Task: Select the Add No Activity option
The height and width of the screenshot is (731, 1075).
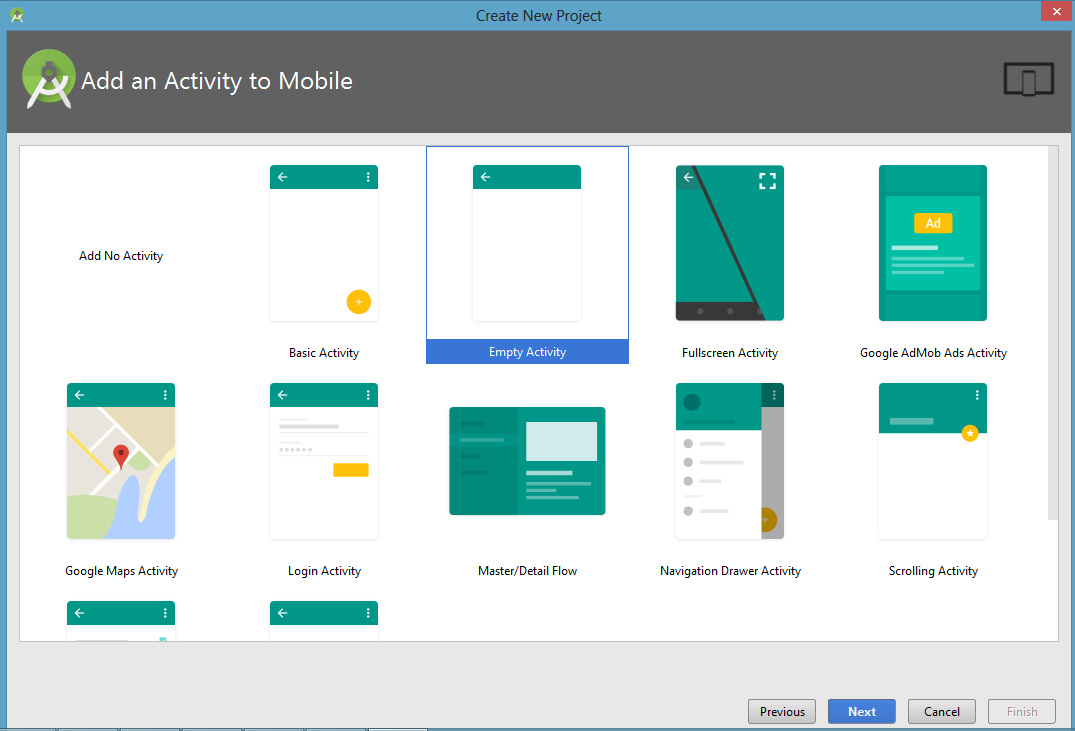Action: (x=121, y=256)
